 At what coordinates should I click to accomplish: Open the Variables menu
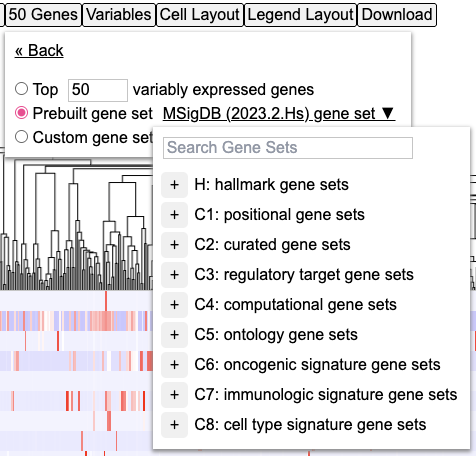click(x=119, y=15)
